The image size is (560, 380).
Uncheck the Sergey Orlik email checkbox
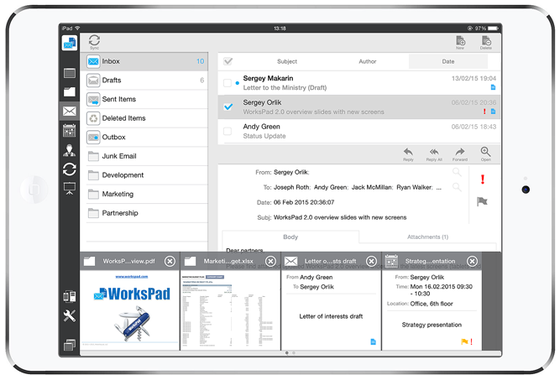tap(228, 107)
